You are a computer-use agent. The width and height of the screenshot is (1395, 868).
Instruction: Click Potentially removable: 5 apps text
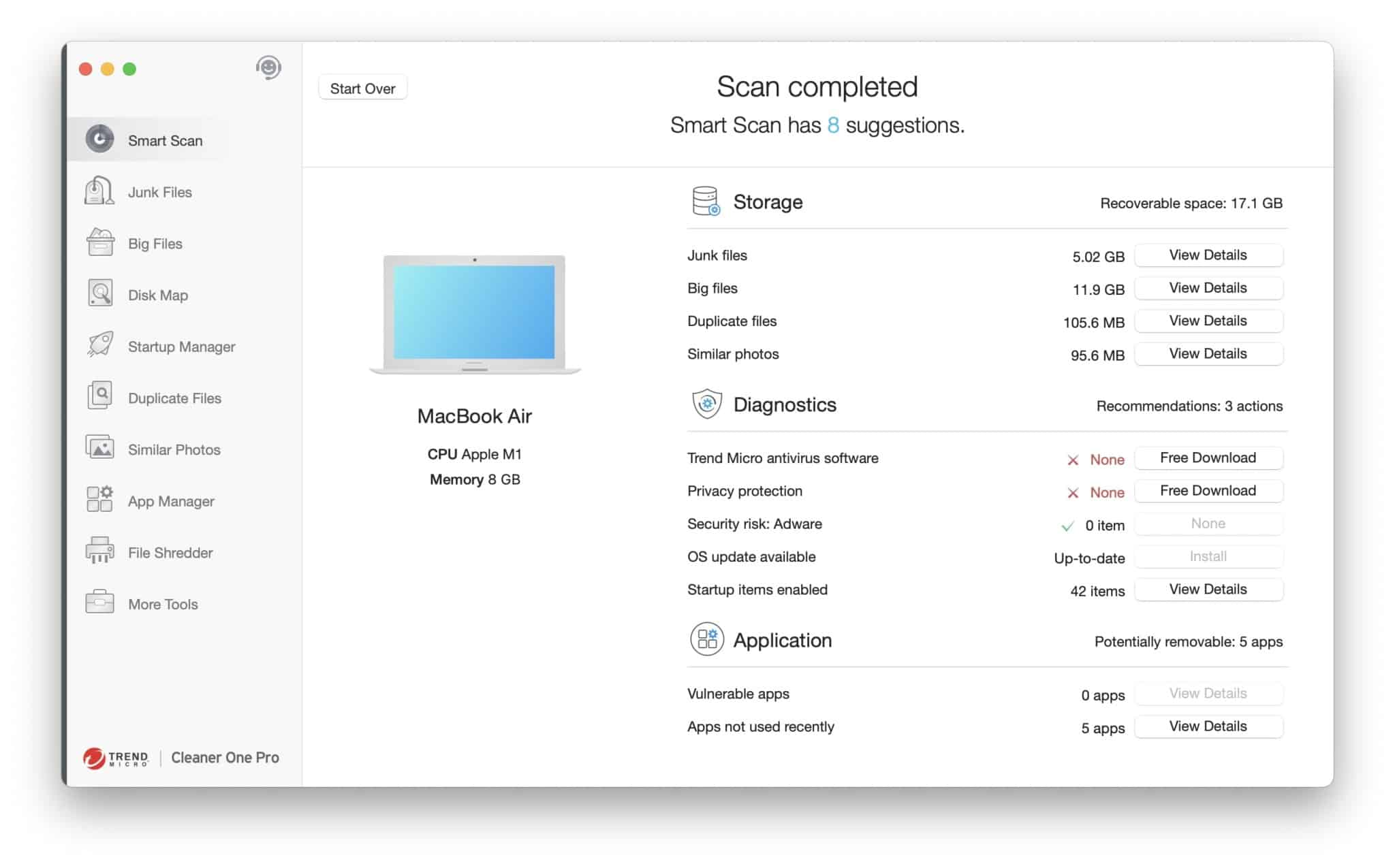pyautogui.click(x=1189, y=641)
